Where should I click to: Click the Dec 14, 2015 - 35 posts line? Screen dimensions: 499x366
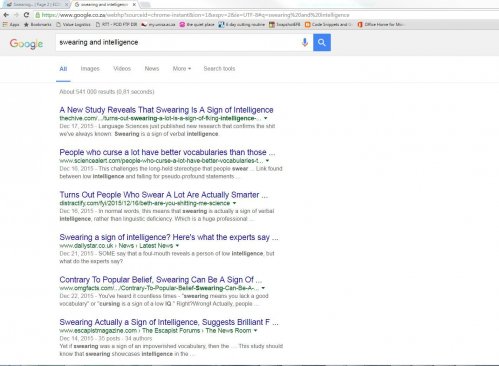(106, 338)
